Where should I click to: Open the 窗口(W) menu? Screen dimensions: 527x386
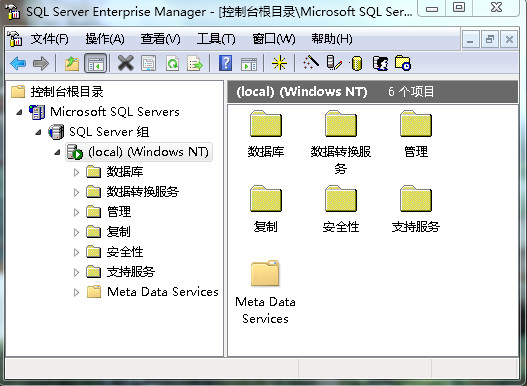[x=274, y=39]
